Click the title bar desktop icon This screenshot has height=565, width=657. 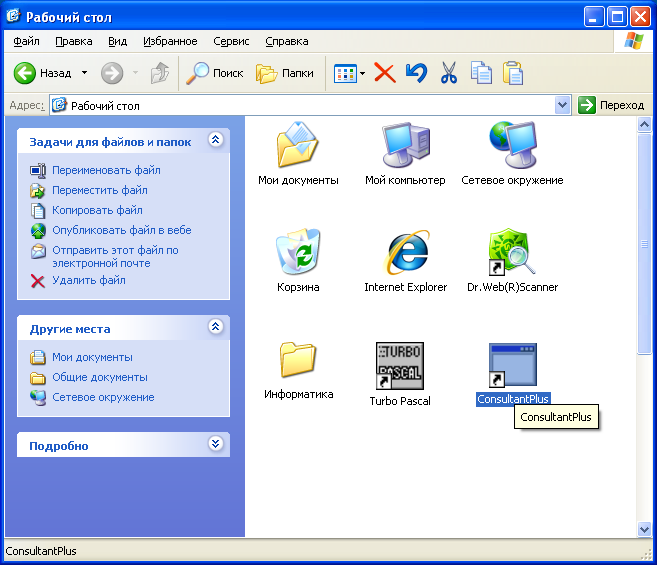tap(13, 16)
